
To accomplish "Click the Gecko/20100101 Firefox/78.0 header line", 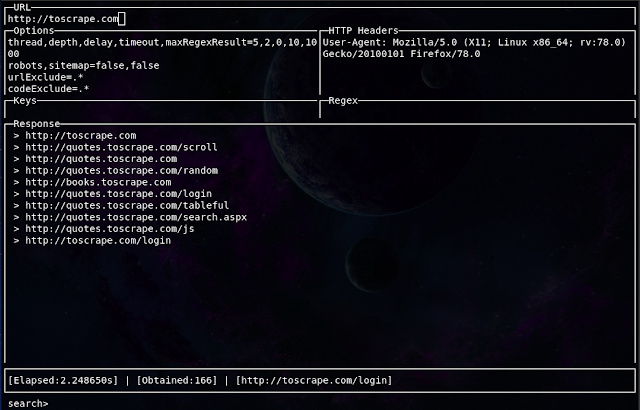I will pos(401,54).
